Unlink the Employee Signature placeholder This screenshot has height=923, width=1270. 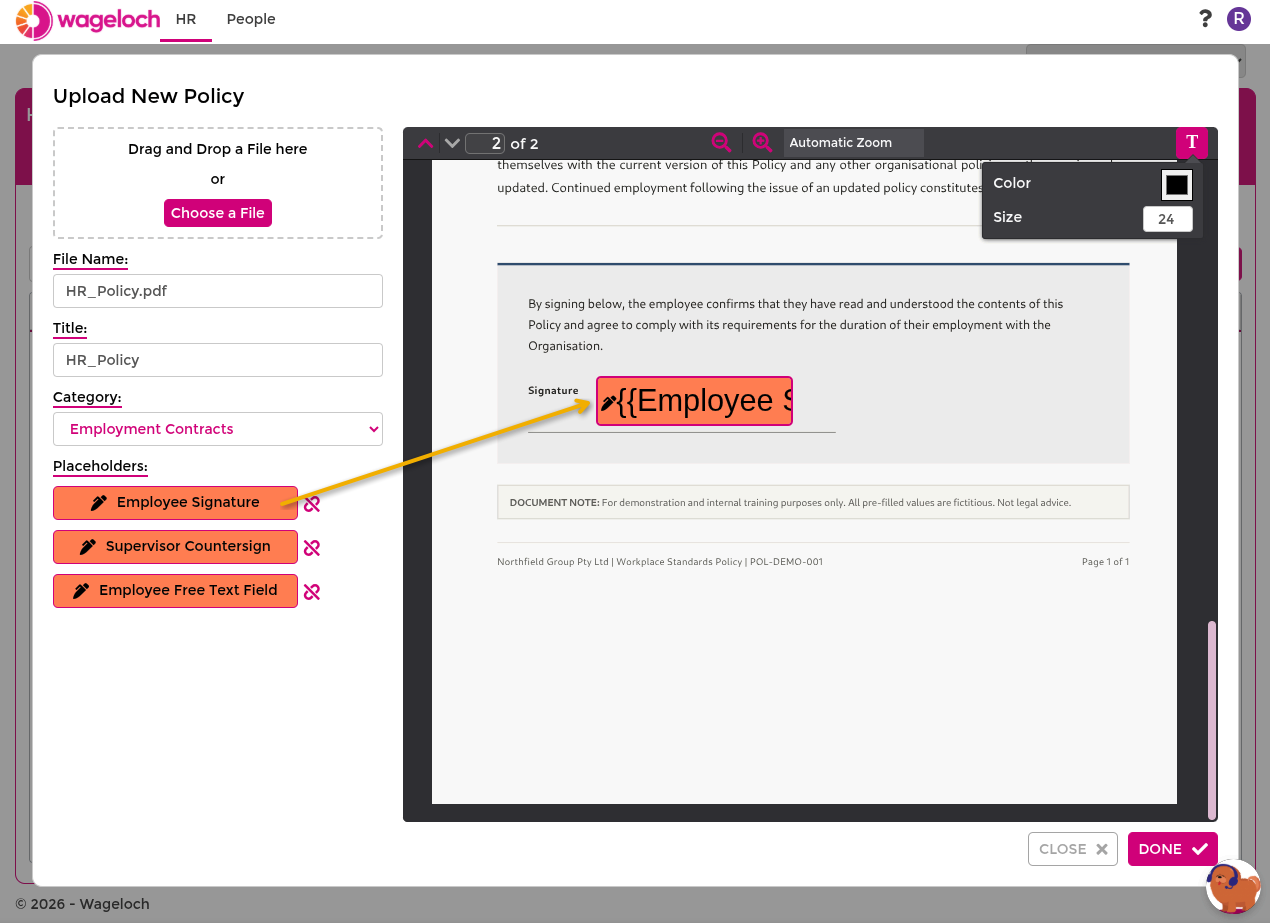coord(312,504)
